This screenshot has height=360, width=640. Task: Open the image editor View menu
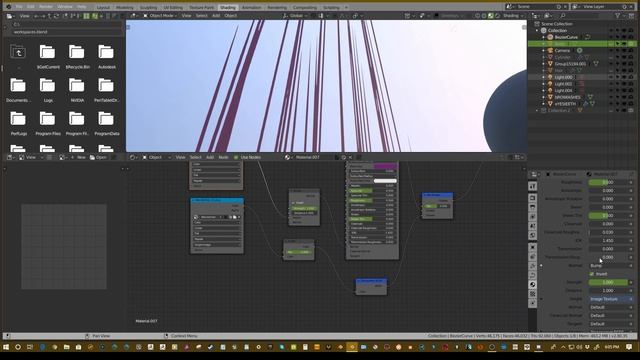pos(31,157)
